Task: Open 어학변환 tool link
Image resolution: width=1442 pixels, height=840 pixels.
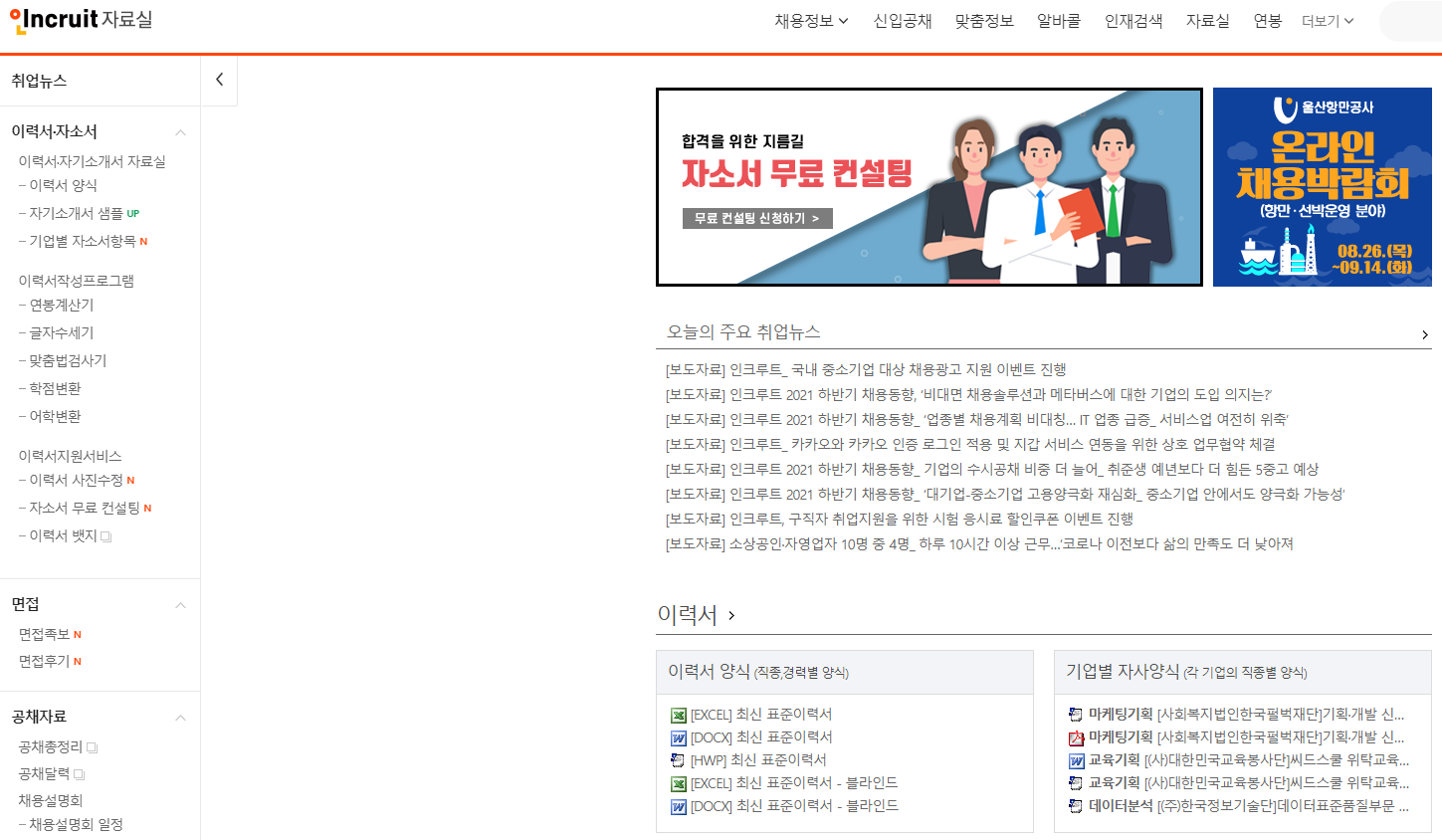Action: [55, 416]
